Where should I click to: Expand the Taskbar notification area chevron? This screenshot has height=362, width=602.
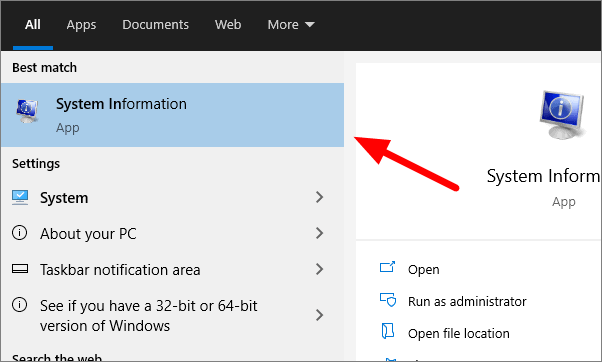click(319, 269)
